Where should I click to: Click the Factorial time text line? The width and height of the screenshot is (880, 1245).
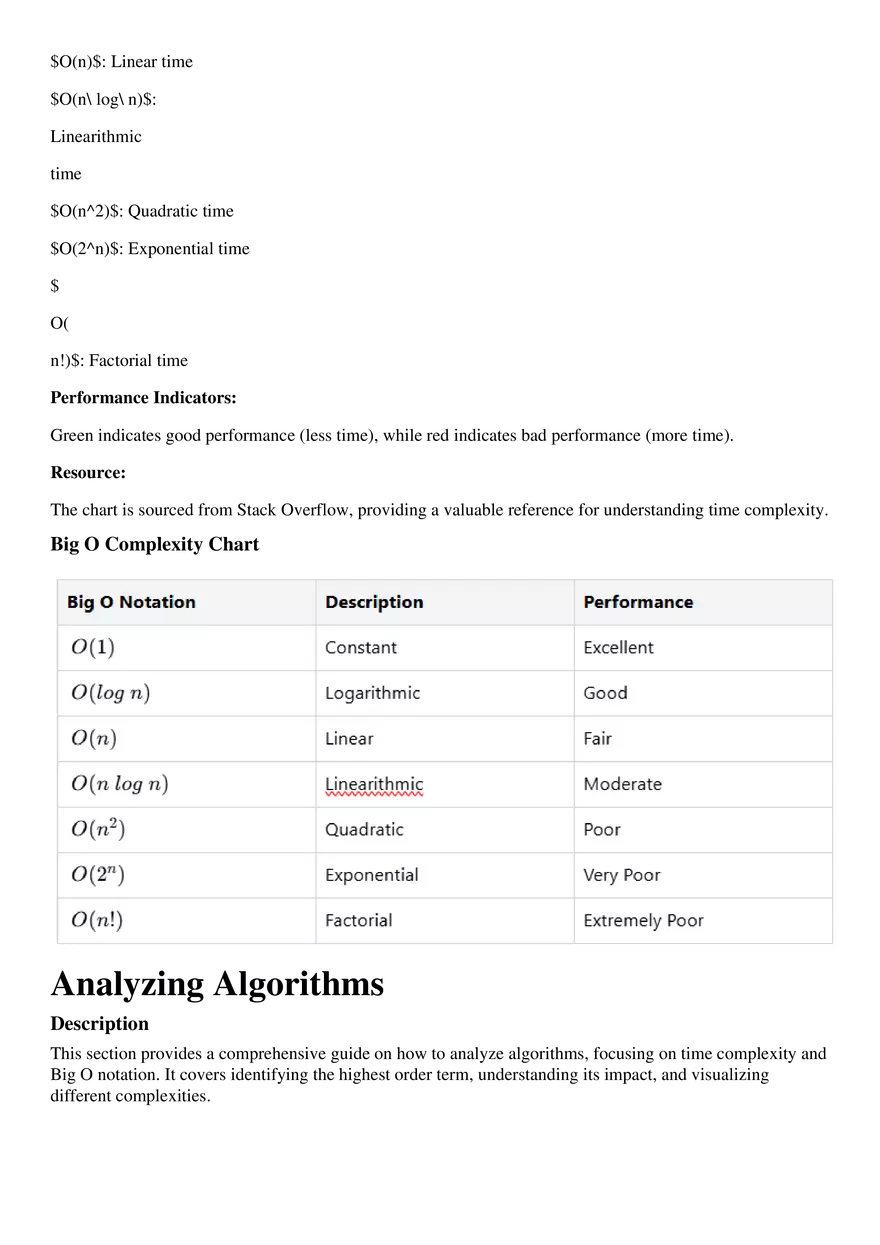pos(119,360)
